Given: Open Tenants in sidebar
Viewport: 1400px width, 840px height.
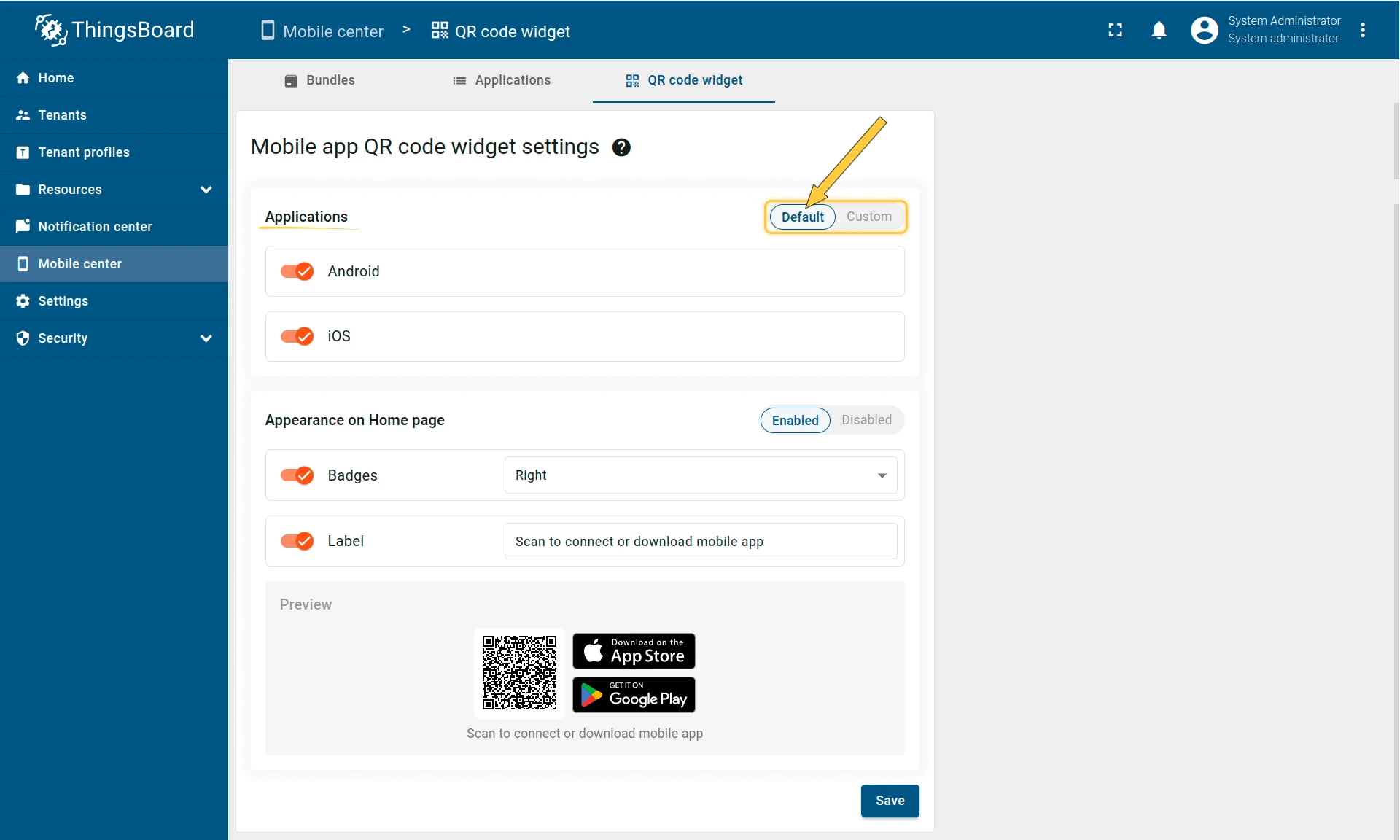Looking at the screenshot, I should tap(114, 115).
